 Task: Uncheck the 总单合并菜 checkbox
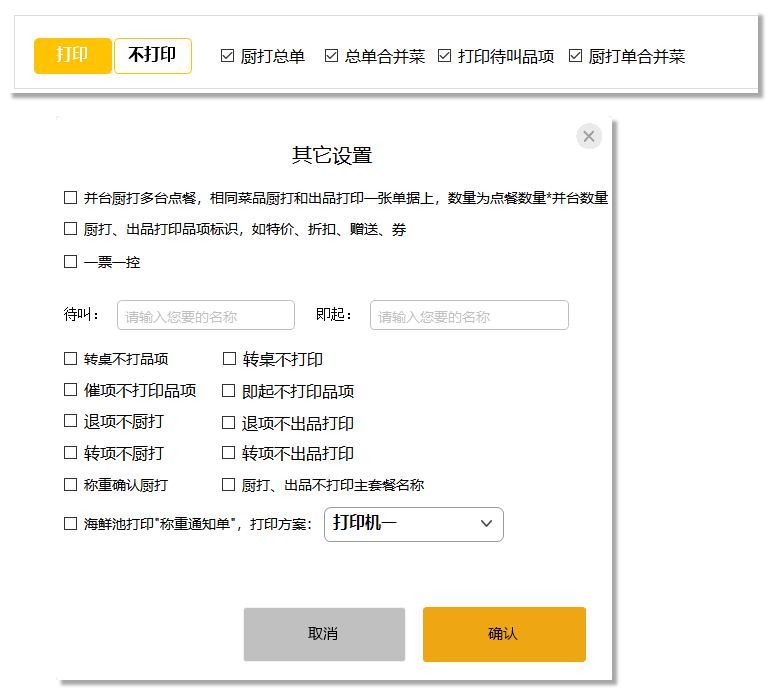331,56
